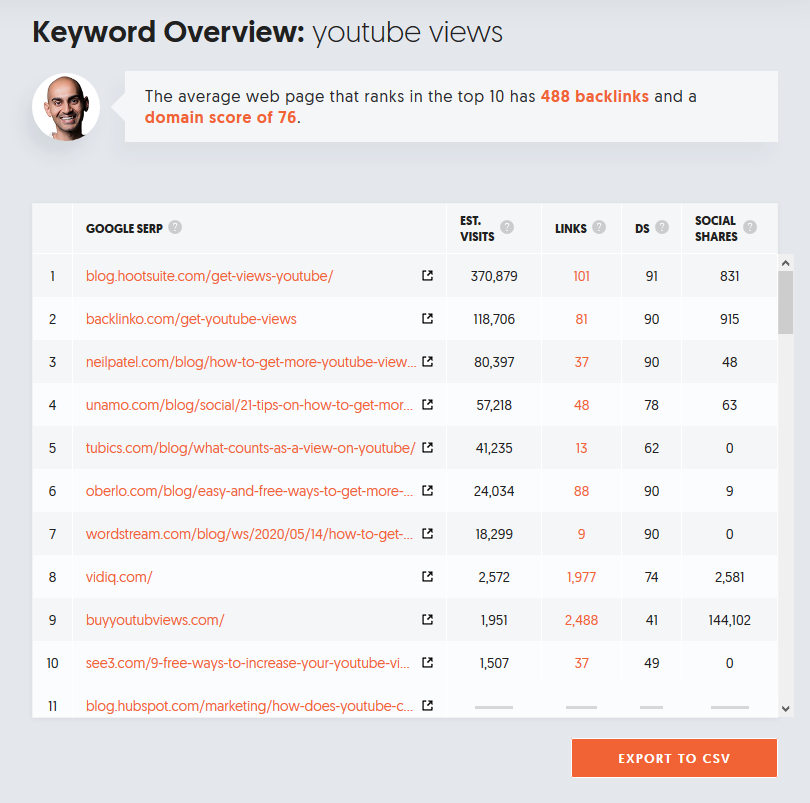Click Neil Patel's avatar photo
Screen dimensions: 810x803
[x=66, y=107]
